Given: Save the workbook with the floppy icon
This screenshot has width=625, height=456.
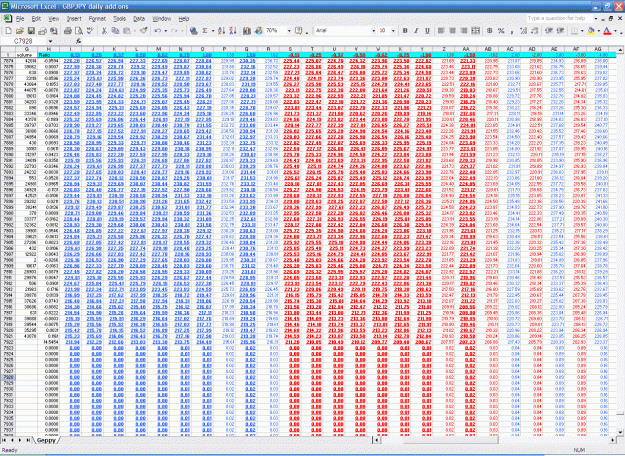Looking at the screenshot, I should [x=31, y=31].
